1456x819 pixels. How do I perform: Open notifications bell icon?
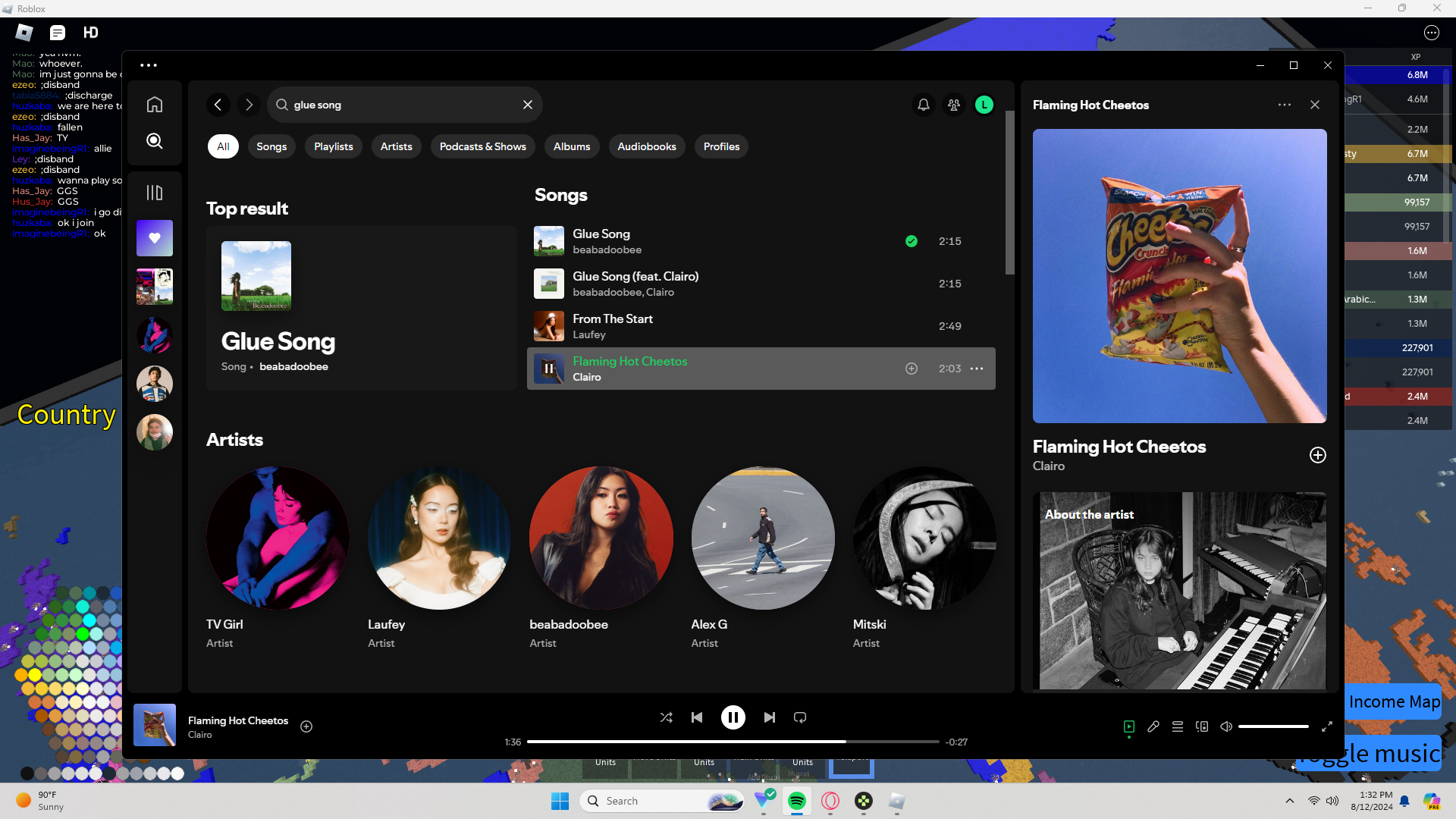coord(923,105)
